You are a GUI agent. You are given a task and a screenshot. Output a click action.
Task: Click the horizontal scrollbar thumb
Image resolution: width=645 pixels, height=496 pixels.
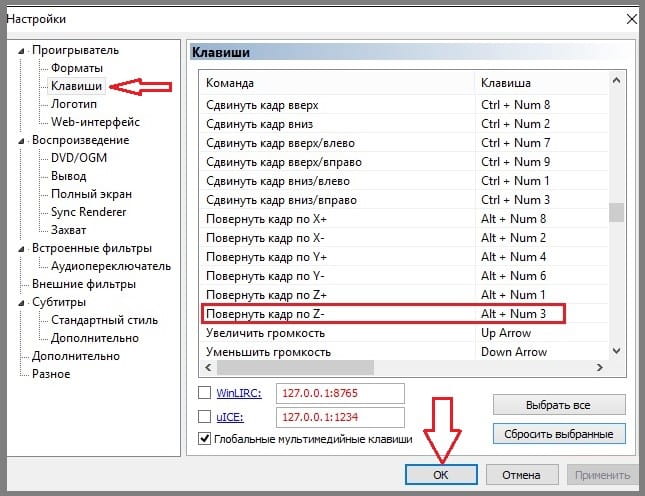coord(295,367)
